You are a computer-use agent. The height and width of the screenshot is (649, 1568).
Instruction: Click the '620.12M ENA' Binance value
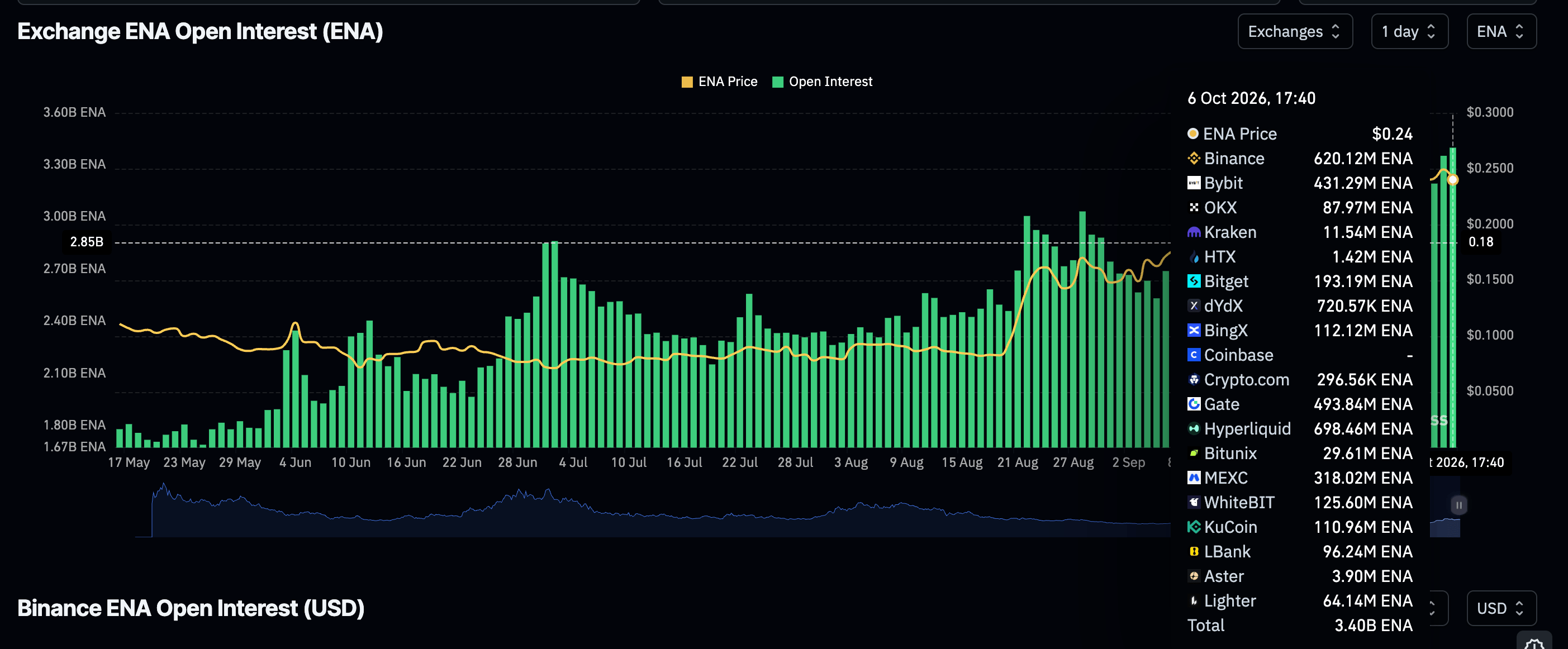click(x=1363, y=158)
